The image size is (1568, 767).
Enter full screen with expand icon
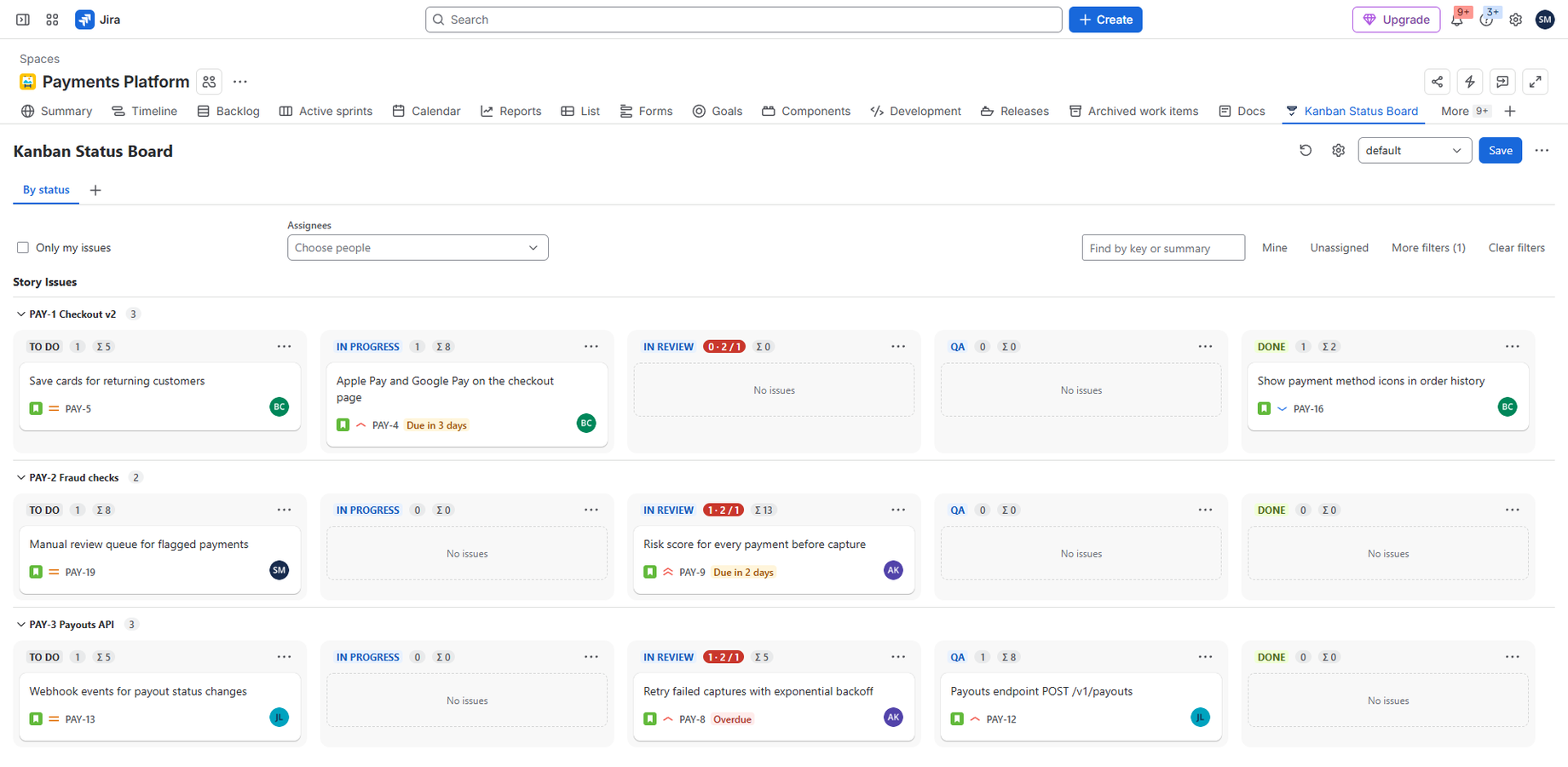coord(1535,82)
